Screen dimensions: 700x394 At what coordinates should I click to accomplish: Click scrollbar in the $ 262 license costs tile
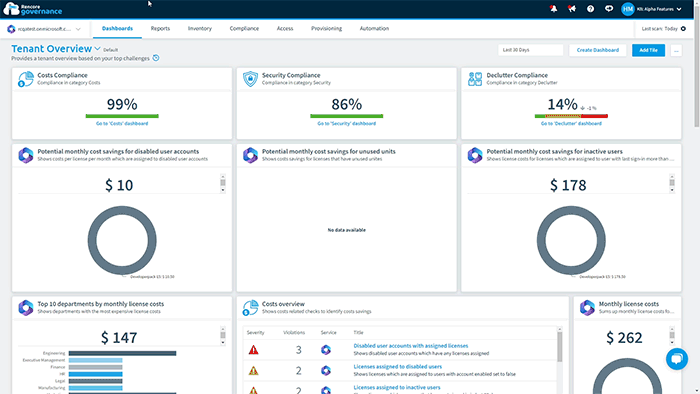[x=672, y=336]
